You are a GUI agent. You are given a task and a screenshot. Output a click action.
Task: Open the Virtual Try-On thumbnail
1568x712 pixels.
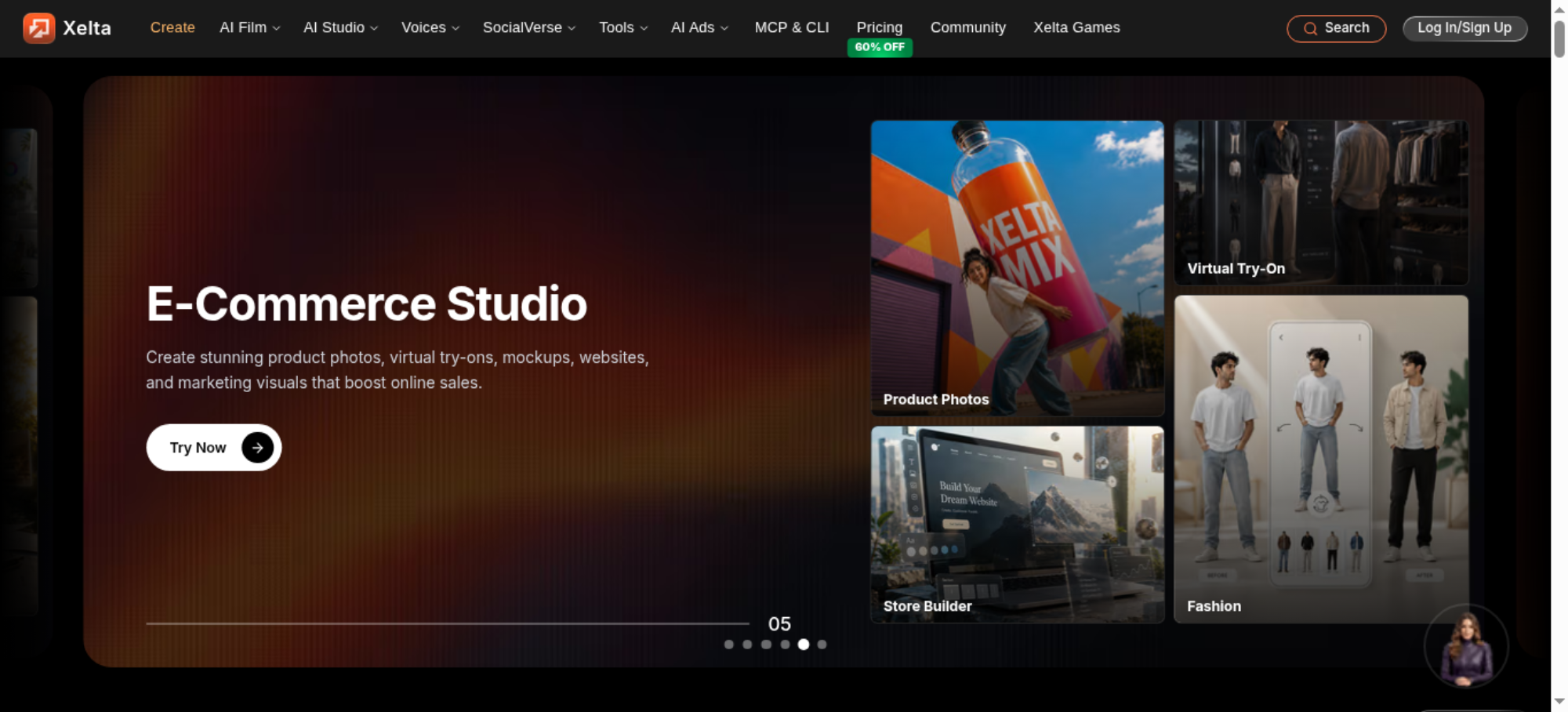click(x=1321, y=202)
